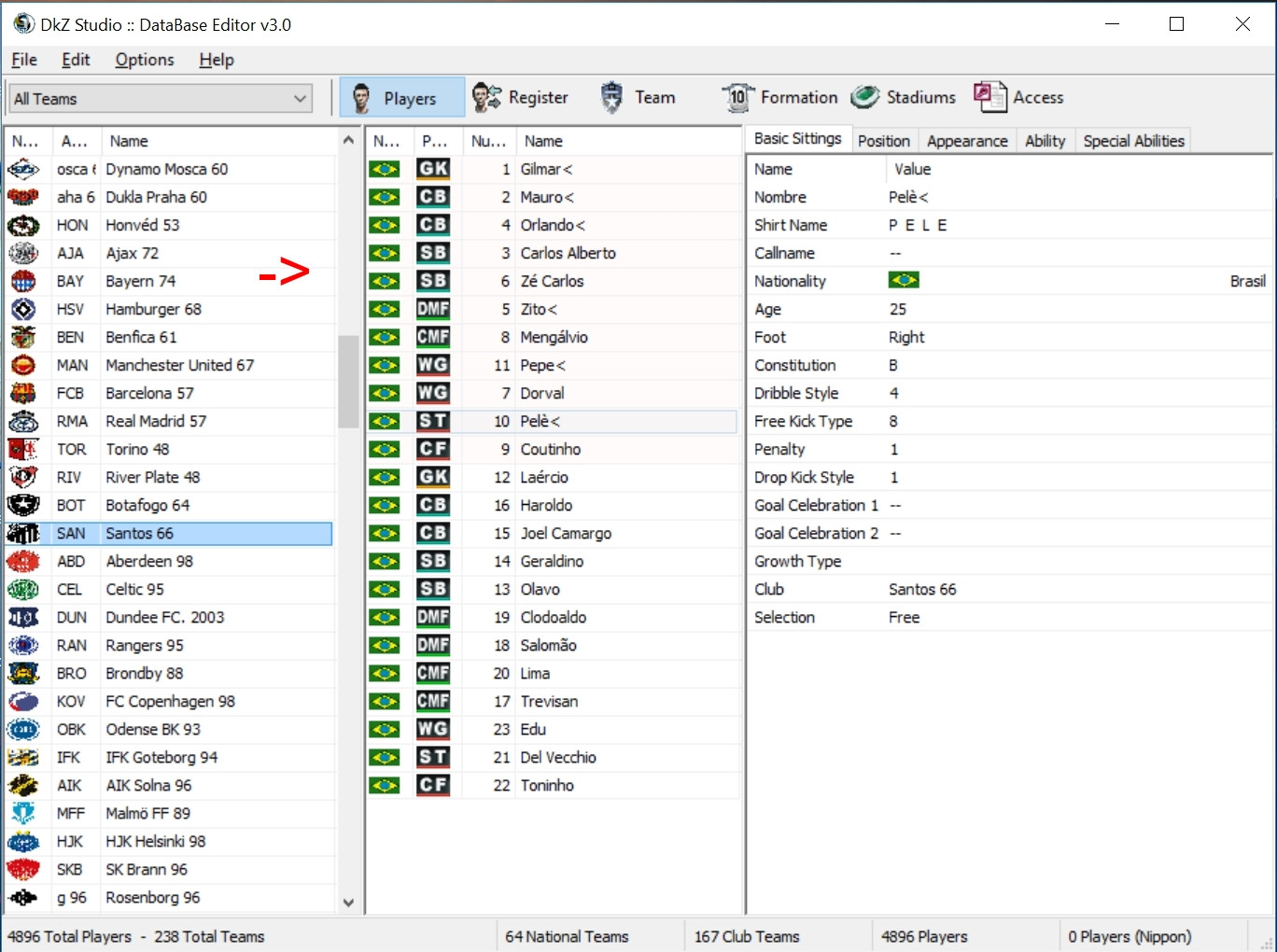Click the Ajax 72 team crest

[x=23, y=253]
